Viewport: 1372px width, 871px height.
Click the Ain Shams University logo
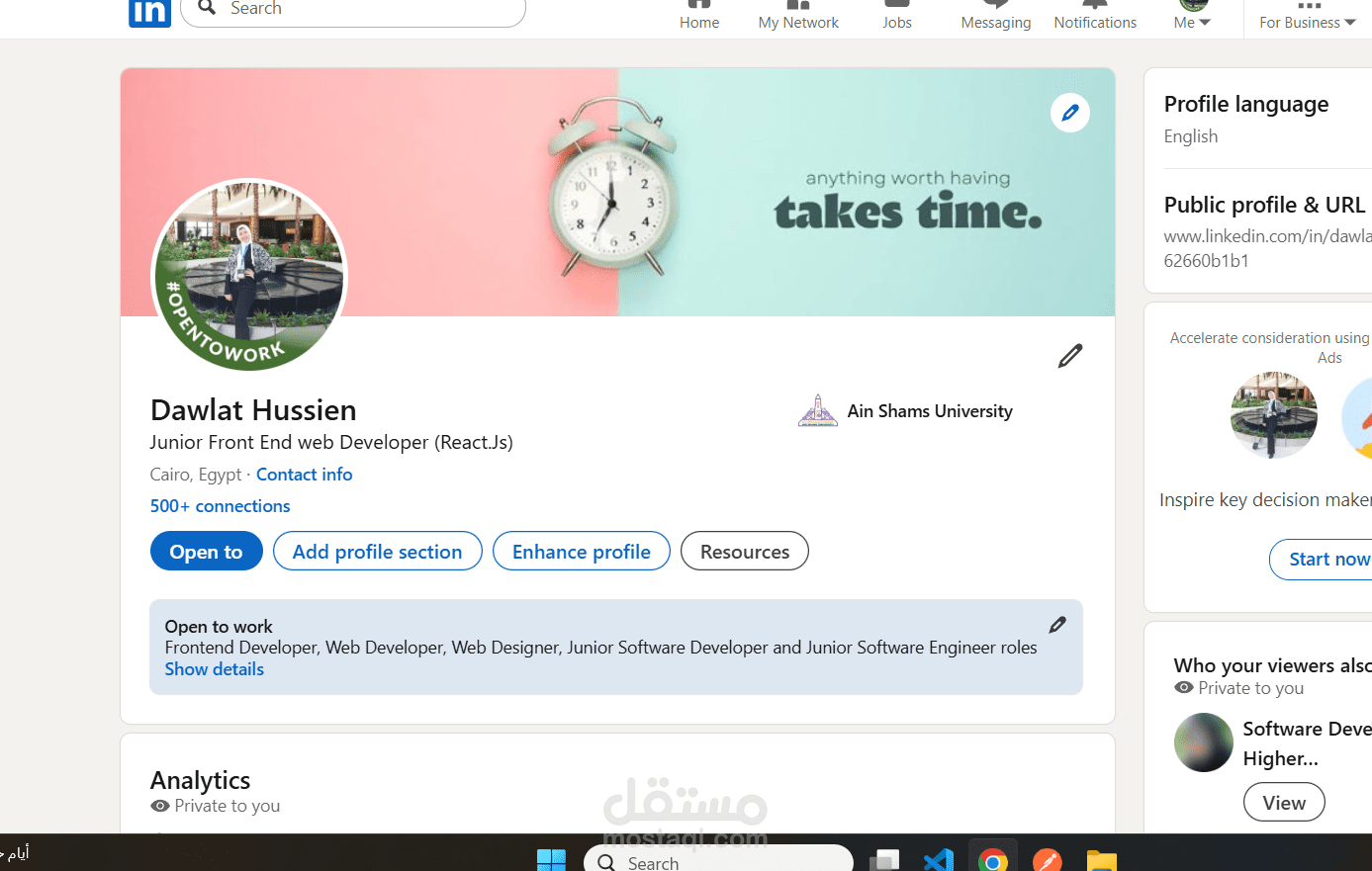click(x=818, y=411)
